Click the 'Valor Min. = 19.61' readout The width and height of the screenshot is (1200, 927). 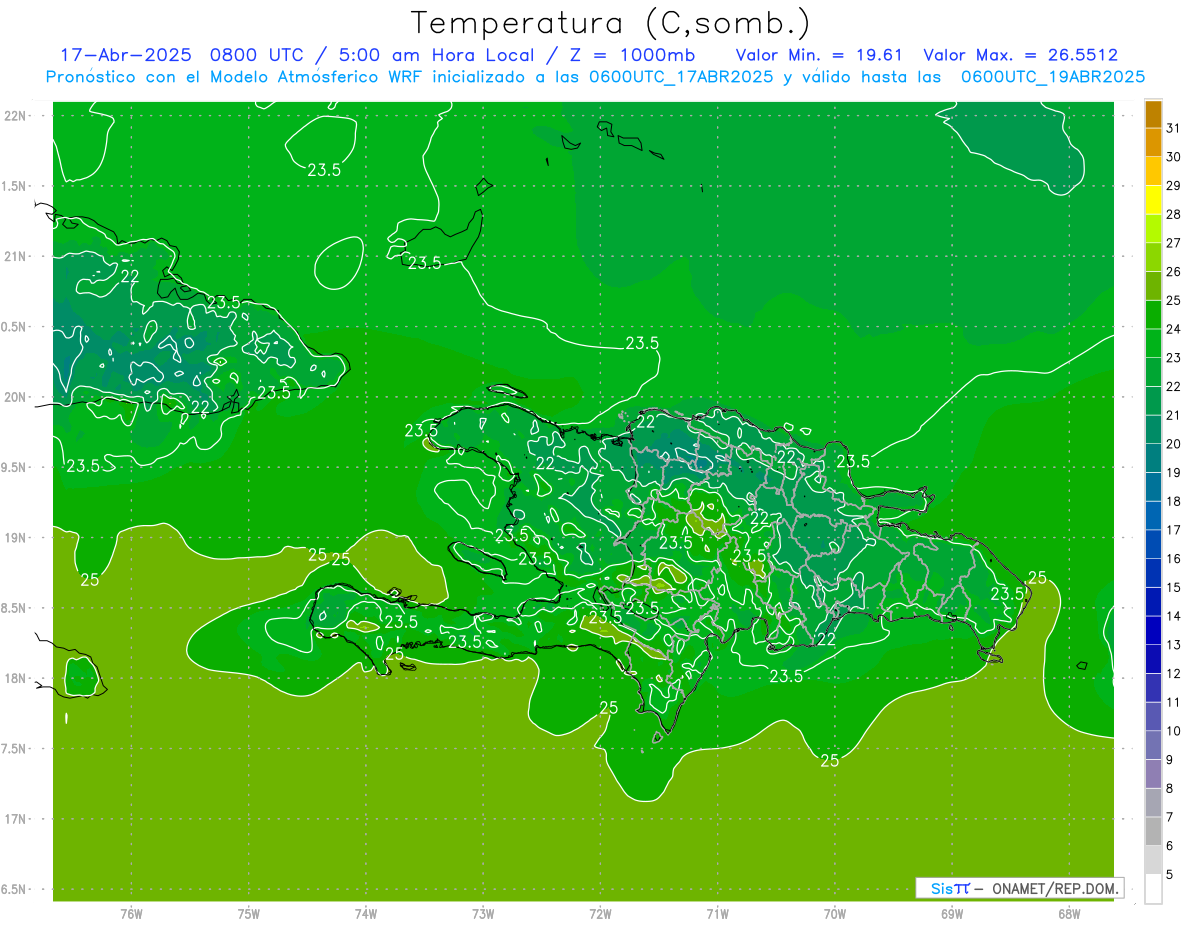pyautogui.click(x=821, y=55)
